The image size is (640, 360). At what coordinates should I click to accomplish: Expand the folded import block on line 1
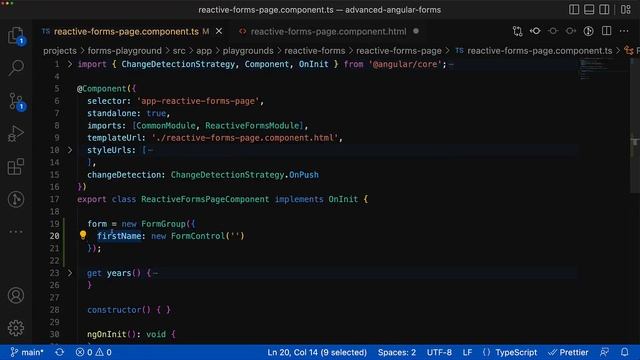[70, 64]
